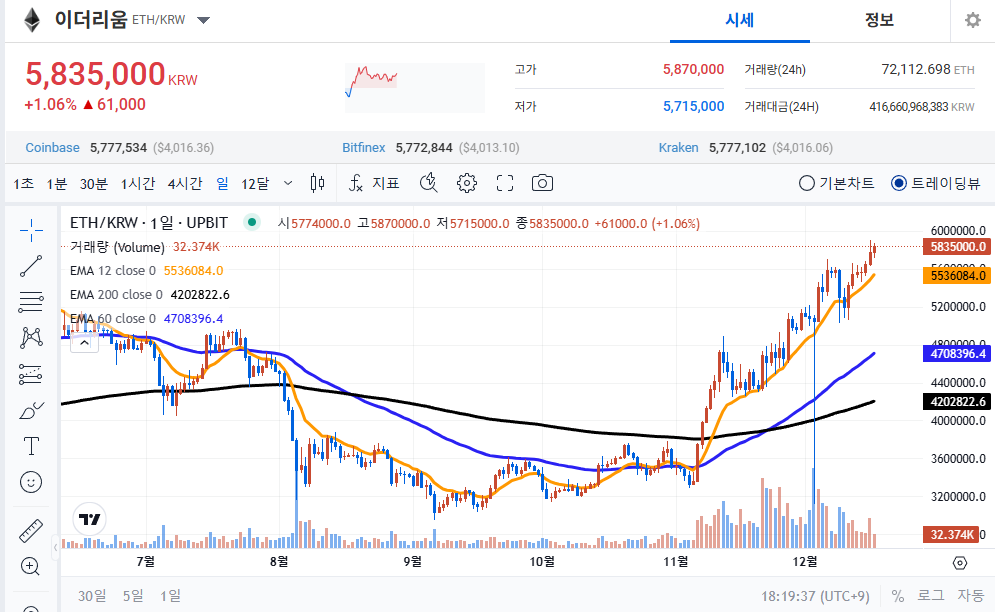Click the 32.374K volume label

click(951, 535)
